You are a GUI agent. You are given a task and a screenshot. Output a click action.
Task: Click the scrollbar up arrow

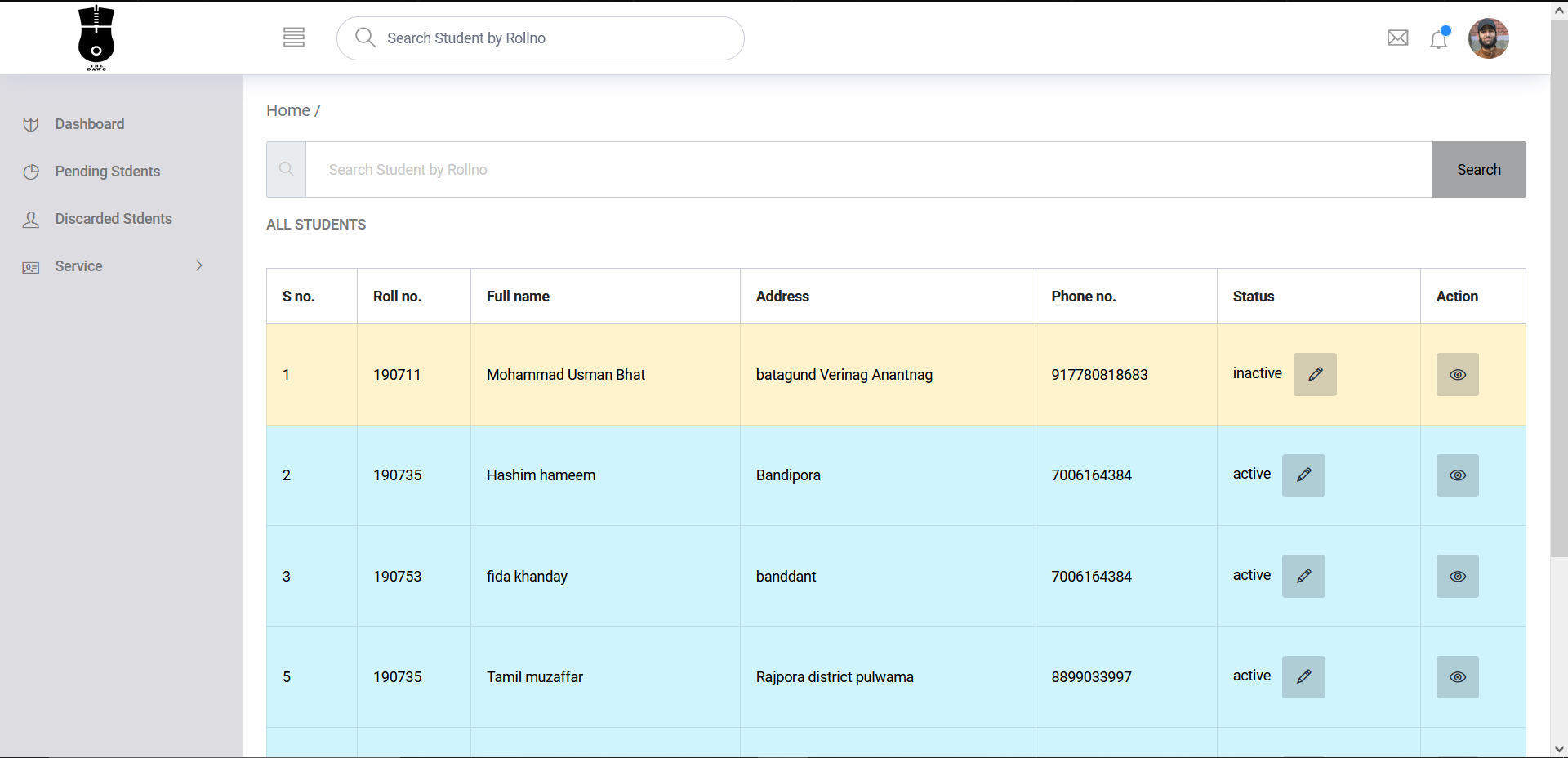[x=1559, y=10]
